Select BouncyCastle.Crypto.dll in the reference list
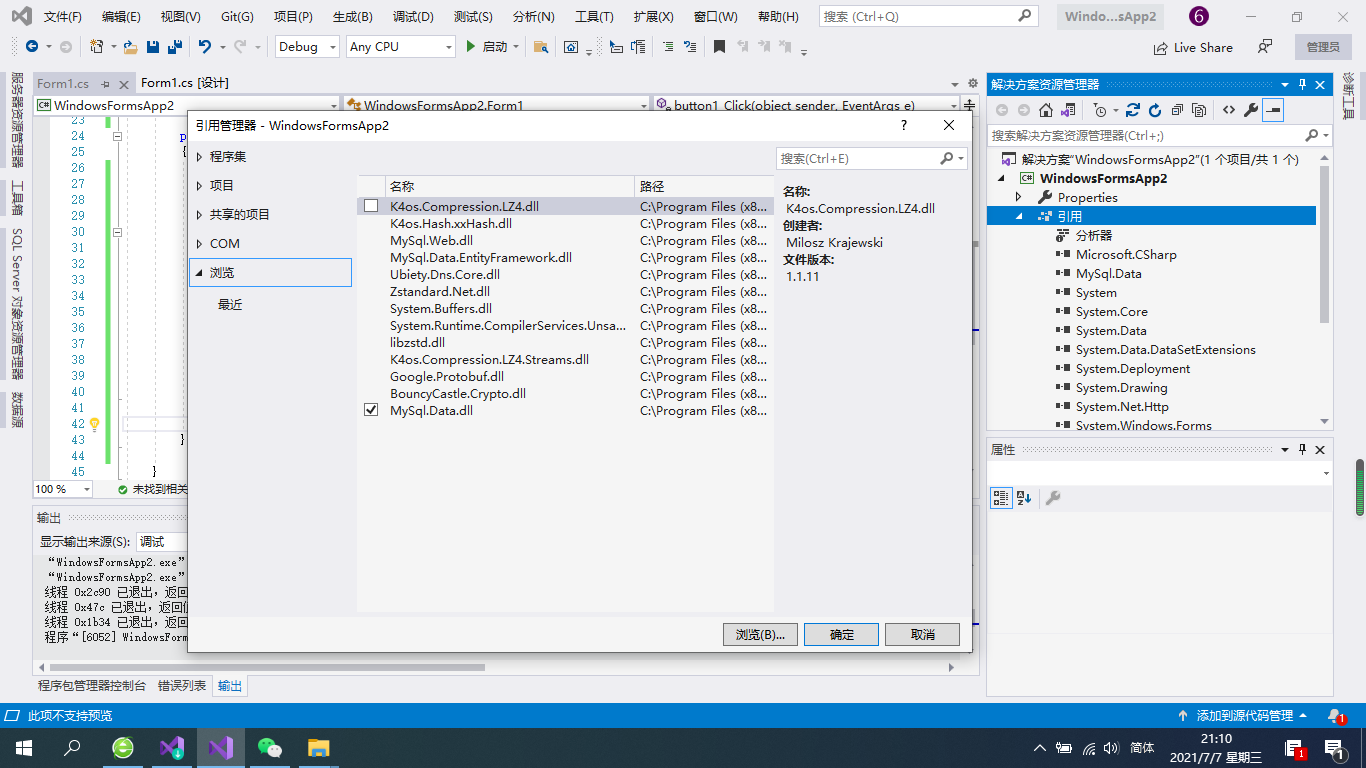Viewport: 1366px width, 768px height. [x=458, y=393]
